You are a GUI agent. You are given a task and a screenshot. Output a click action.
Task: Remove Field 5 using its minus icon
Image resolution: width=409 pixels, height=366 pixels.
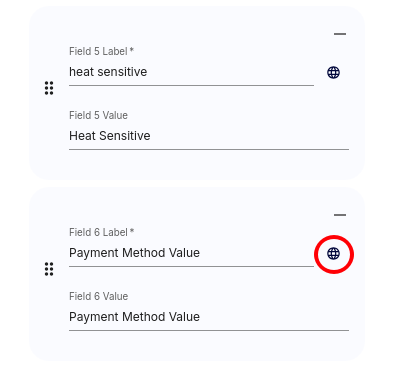[340, 34]
